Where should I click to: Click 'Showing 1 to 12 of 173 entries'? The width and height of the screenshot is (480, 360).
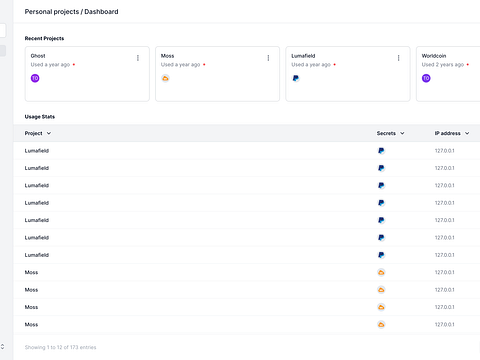pyautogui.click(x=60, y=347)
